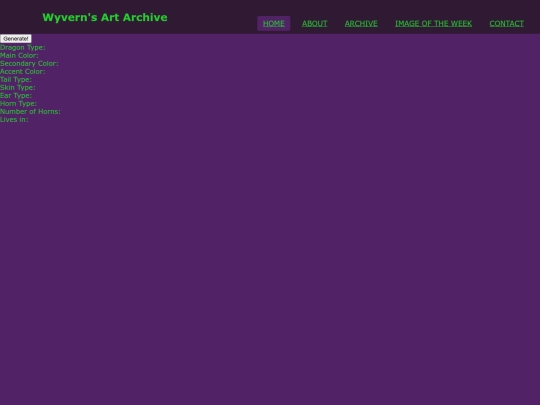Select the Dragon Type label
The height and width of the screenshot is (405, 540).
(x=23, y=48)
